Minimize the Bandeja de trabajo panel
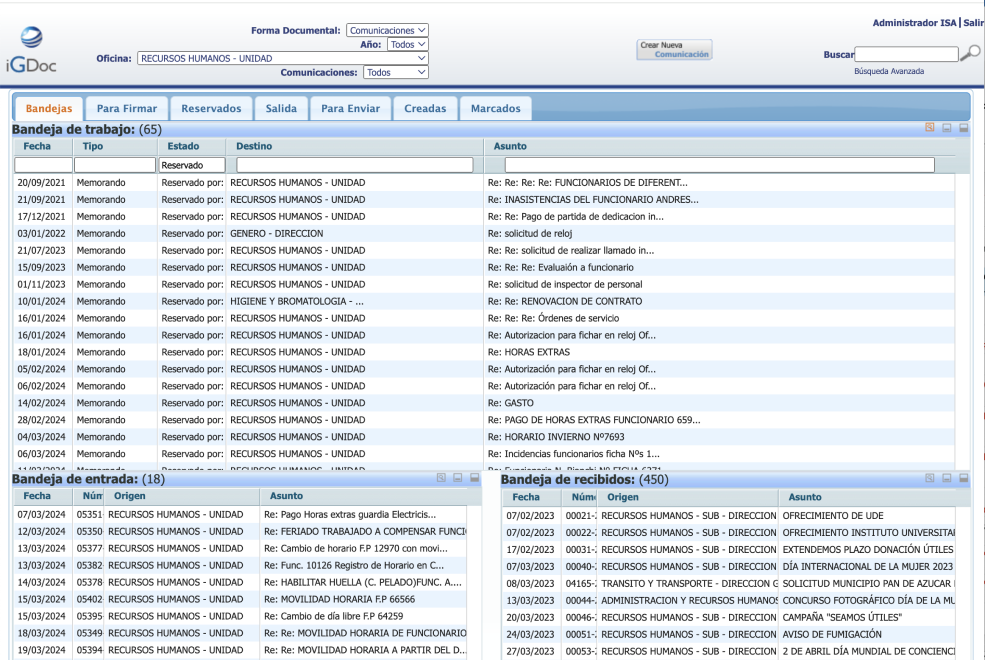Screen dimensions: 985x660 pyautogui.click(x=947, y=129)
